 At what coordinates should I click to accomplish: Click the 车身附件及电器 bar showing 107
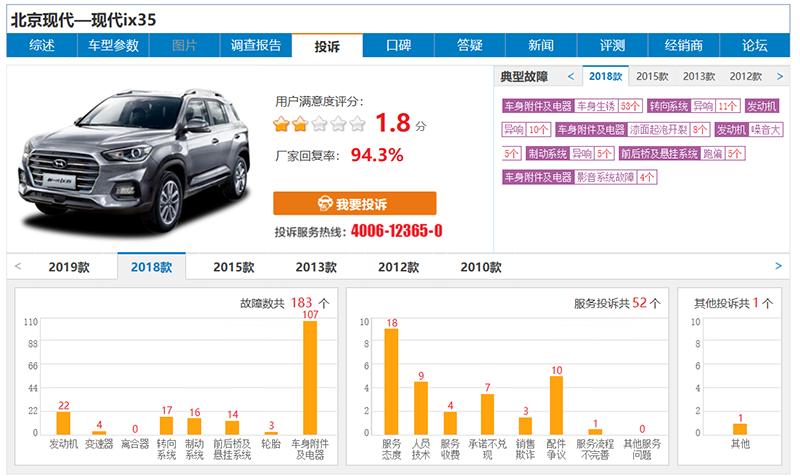click(310, 378)
